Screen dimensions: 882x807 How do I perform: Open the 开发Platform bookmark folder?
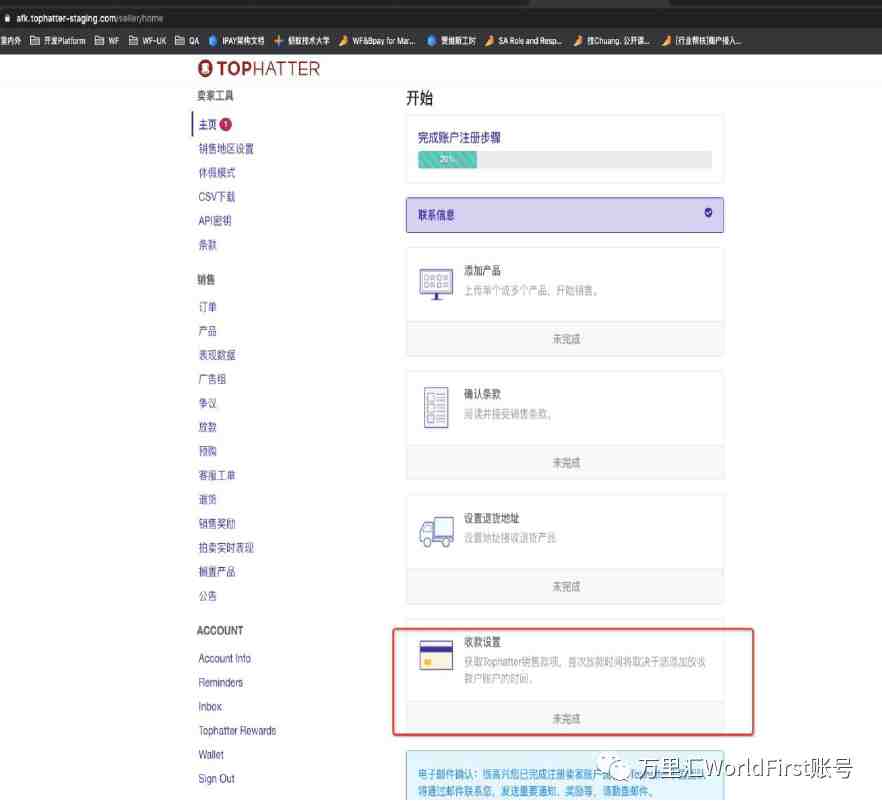tap(57, 40)
